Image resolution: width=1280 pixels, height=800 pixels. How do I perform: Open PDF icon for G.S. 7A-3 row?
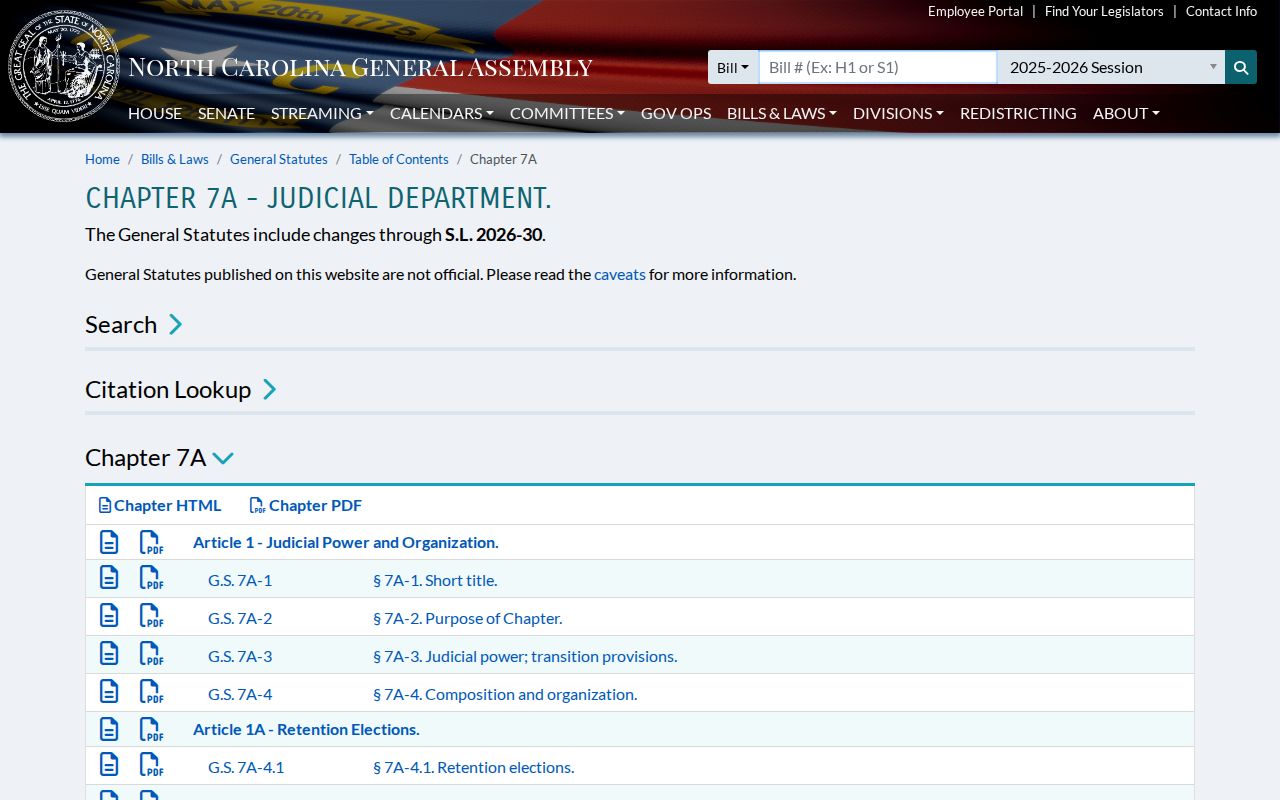(x=151, y=654)
